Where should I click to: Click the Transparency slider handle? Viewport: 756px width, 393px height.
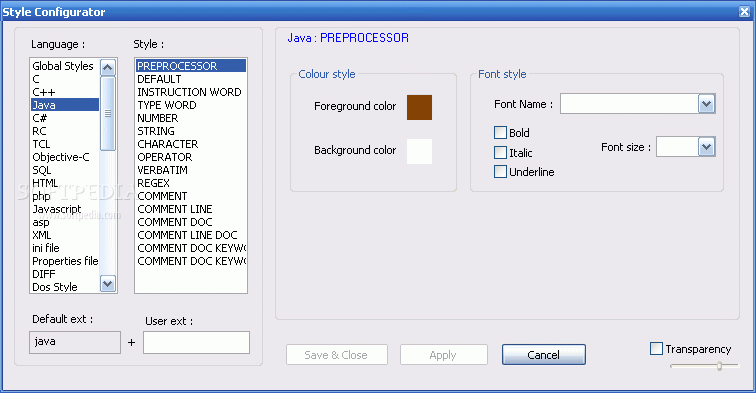coord(719,366)
